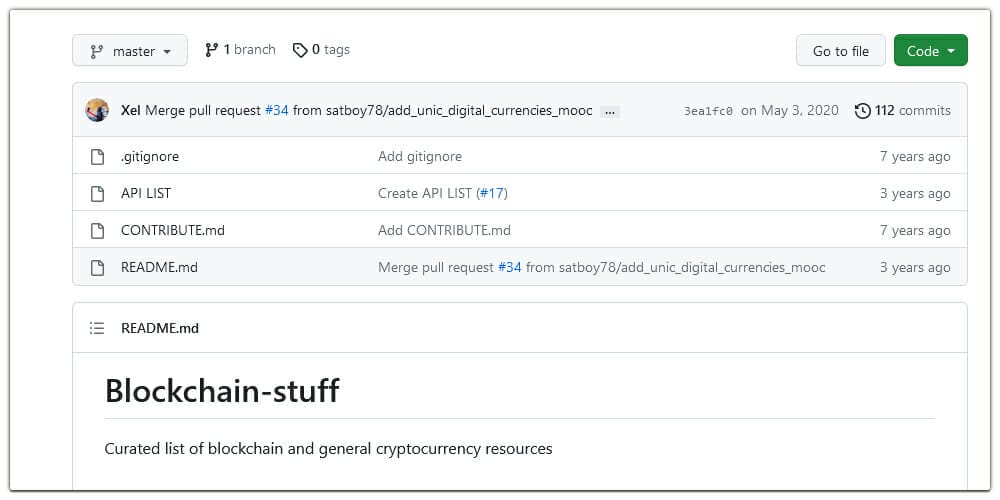
Task: Click the Curated list of blockchain description text
Action: click(328, 448)
